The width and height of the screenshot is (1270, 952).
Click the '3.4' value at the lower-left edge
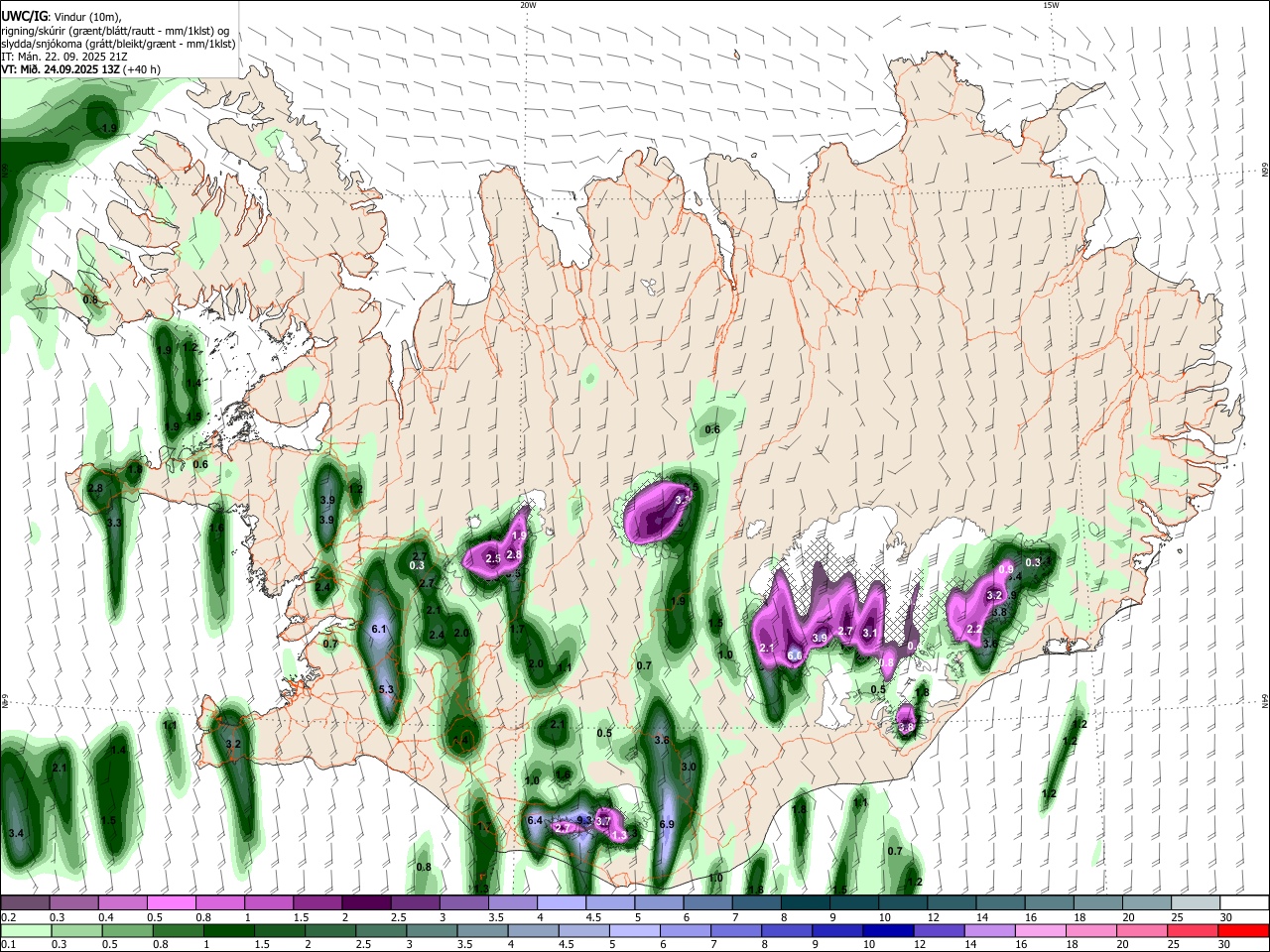[15, 833]
